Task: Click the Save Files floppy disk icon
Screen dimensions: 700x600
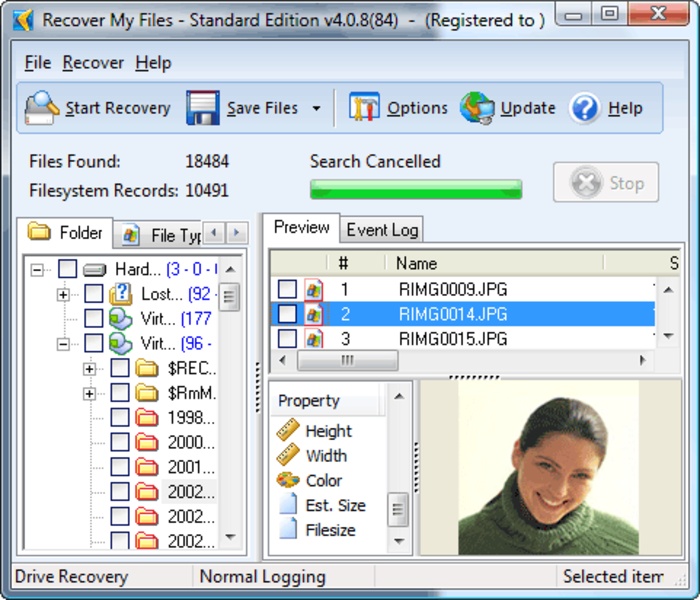Action: pos(203,108)
